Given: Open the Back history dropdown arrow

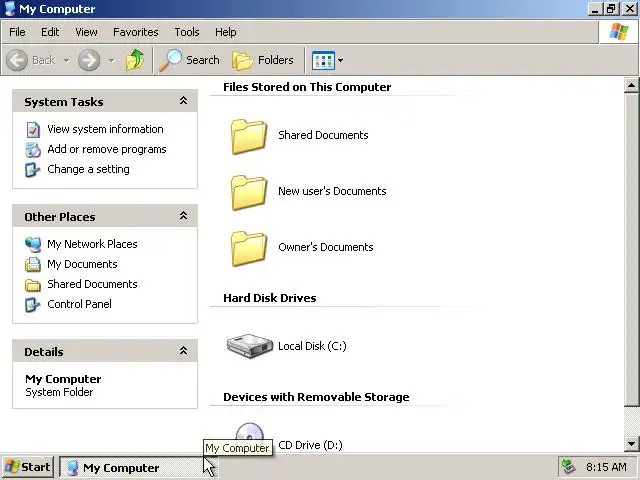Looking at the screenshot, I should (x=66, y=60).
